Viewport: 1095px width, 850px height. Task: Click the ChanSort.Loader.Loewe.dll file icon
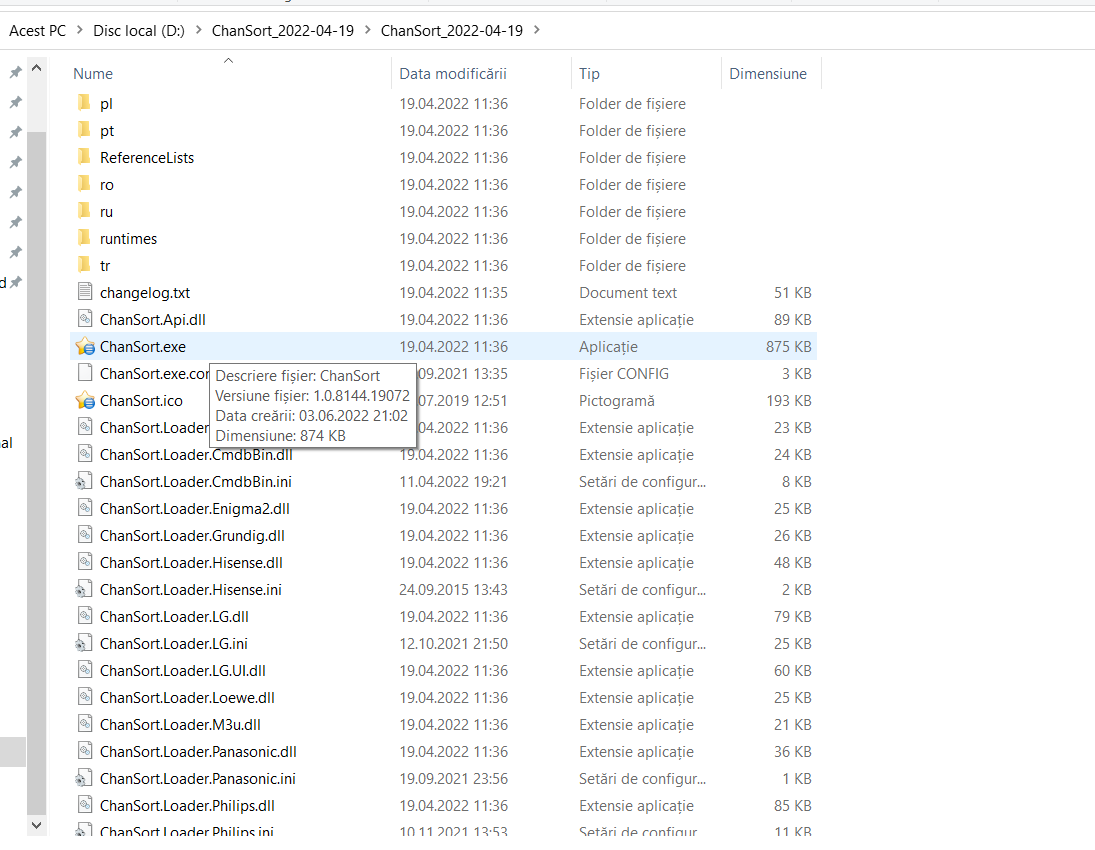(x=84, y=697)
